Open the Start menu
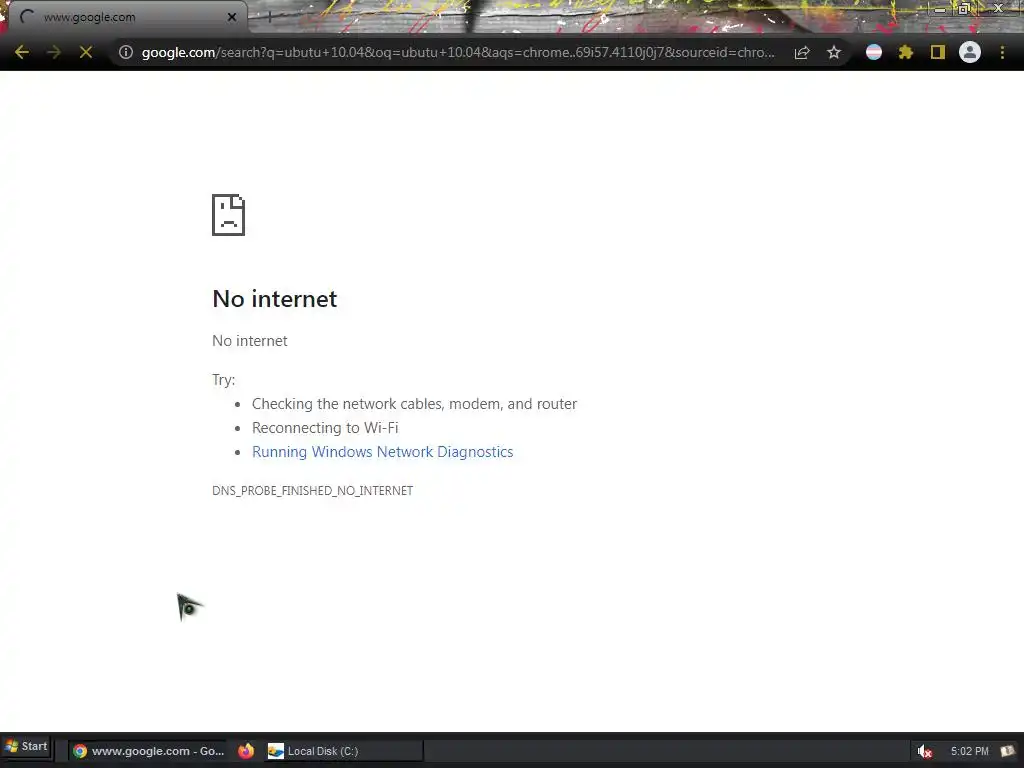1024x768 pixels. click(26, 746)
